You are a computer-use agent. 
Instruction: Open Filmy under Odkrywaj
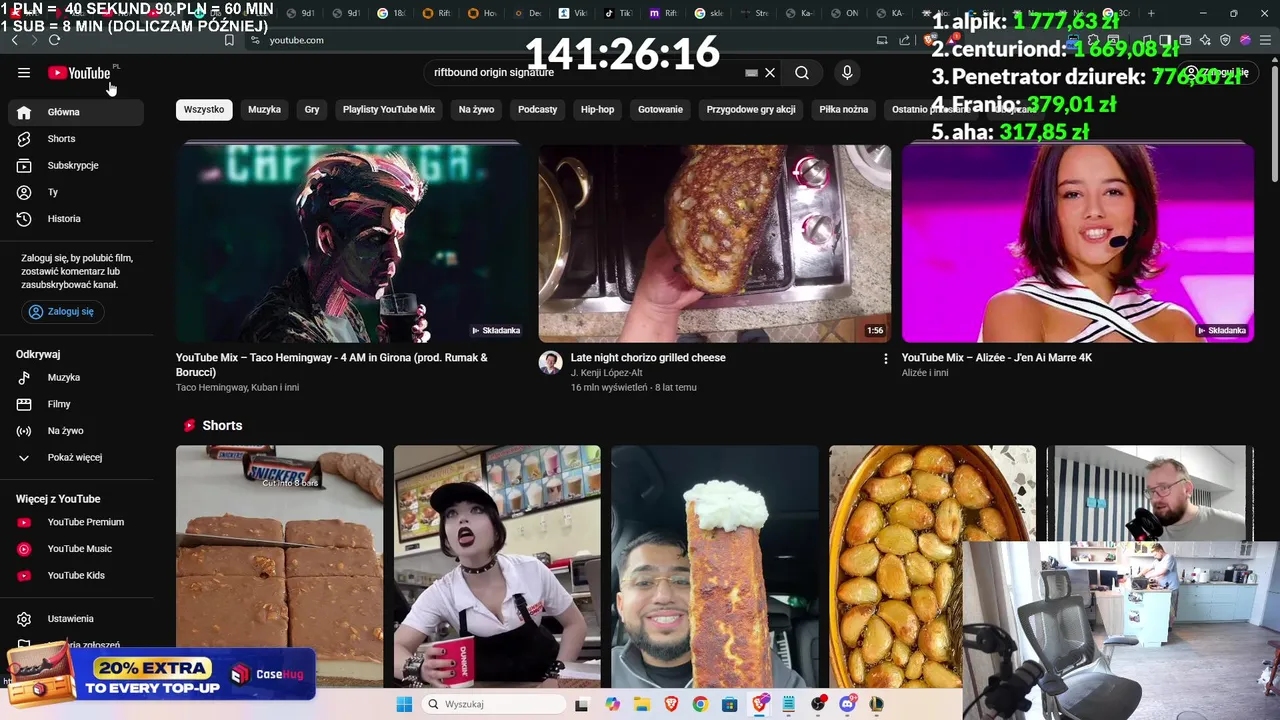click(76, 404)
